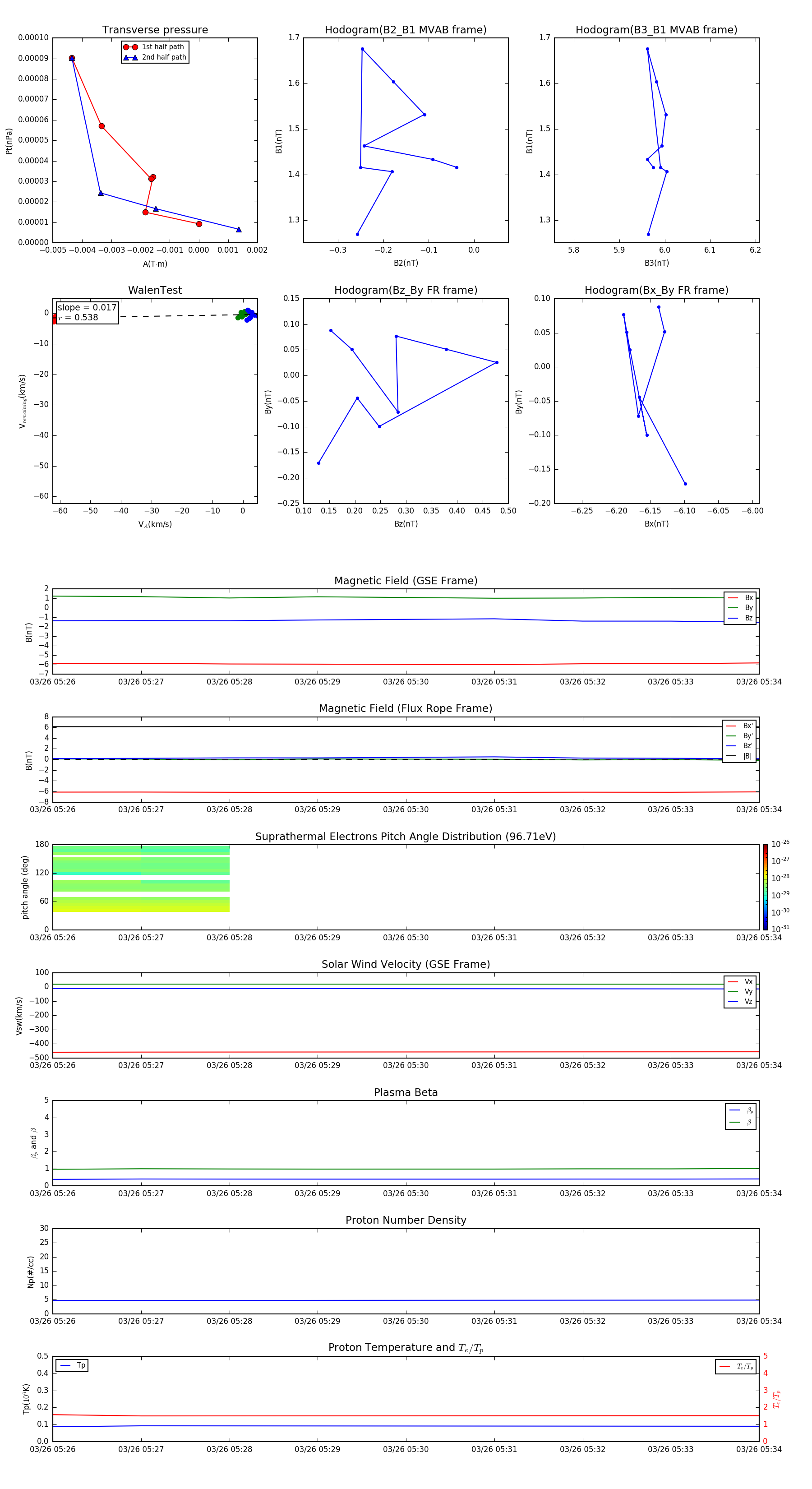This screenshot has width=812, height=1489.
Task: Click the 'Hodogram(Bz_By FR frame)' title
Action: (x=406, y=290)
